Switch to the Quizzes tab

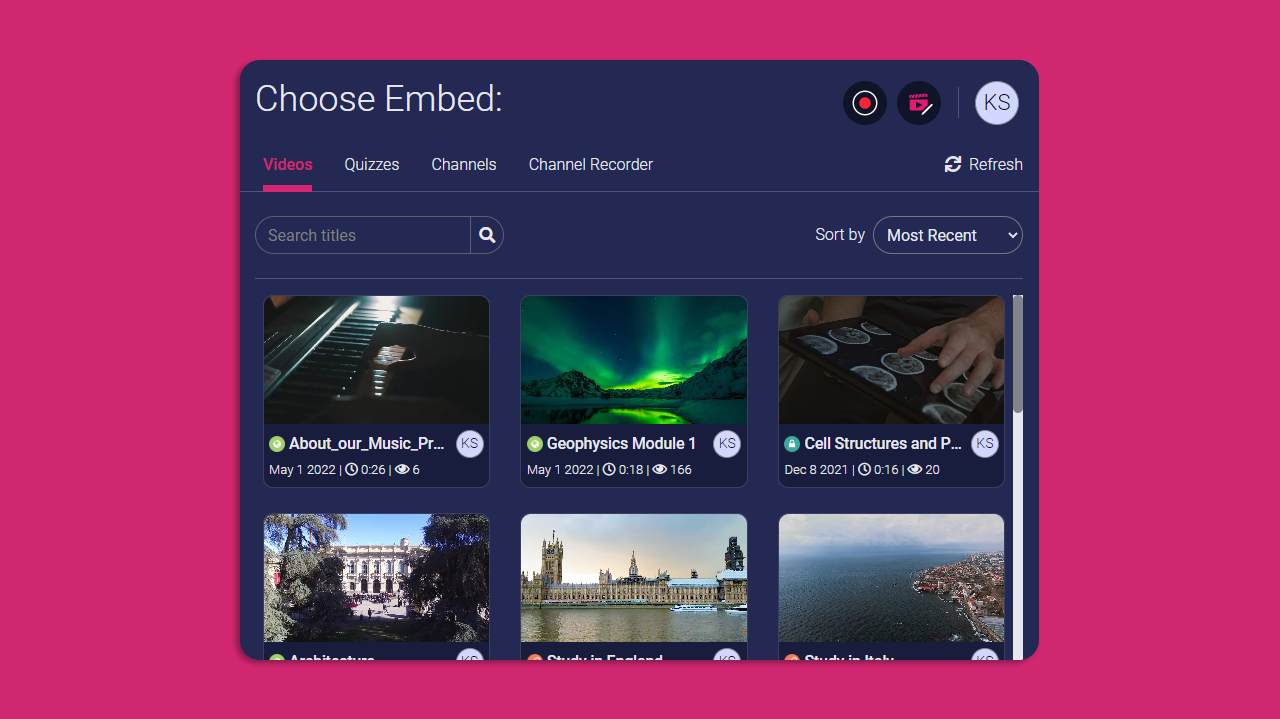(372, 164)
